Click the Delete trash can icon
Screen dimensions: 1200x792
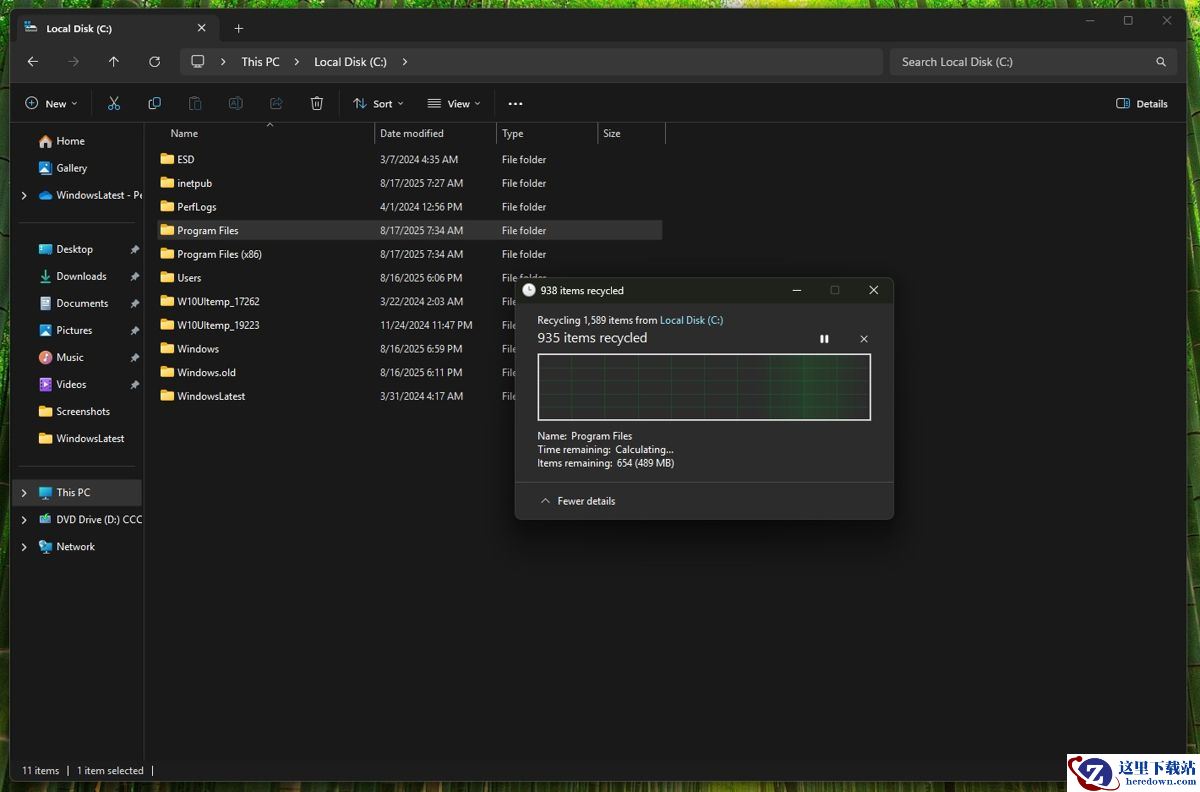coord(317,103)
